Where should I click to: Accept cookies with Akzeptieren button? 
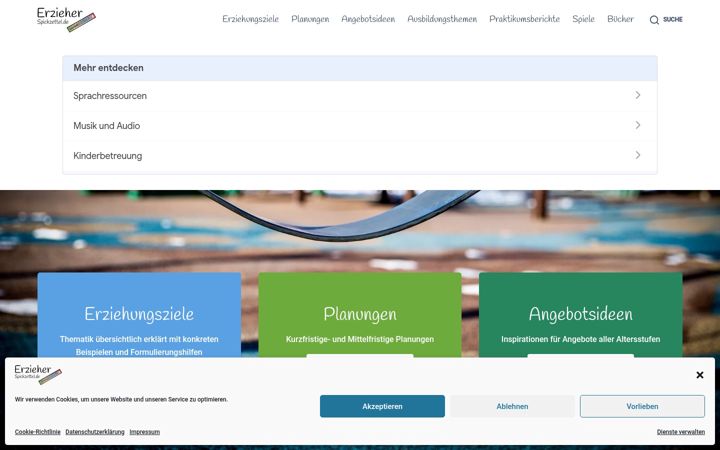click(x=382, y=406)
